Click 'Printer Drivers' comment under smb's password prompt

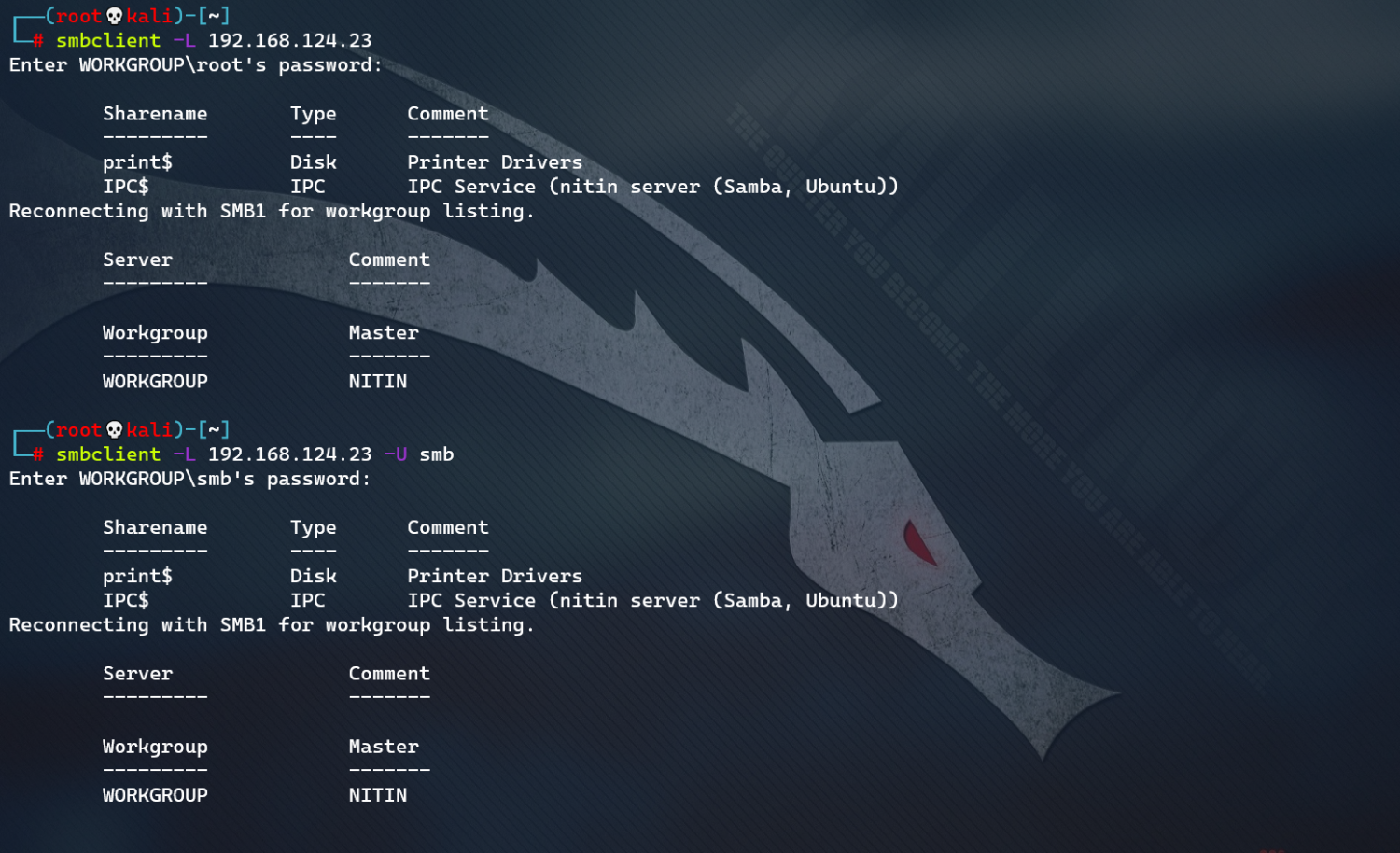coord(495,576)
